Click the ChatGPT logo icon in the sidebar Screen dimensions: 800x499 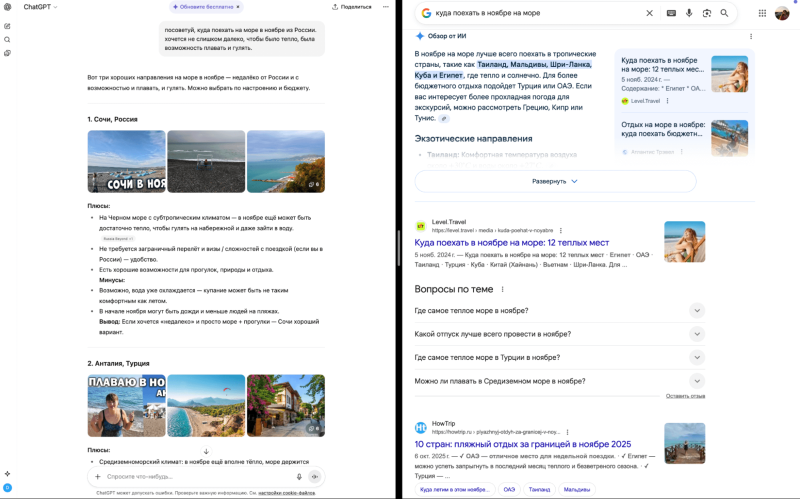tap(7, 7)
